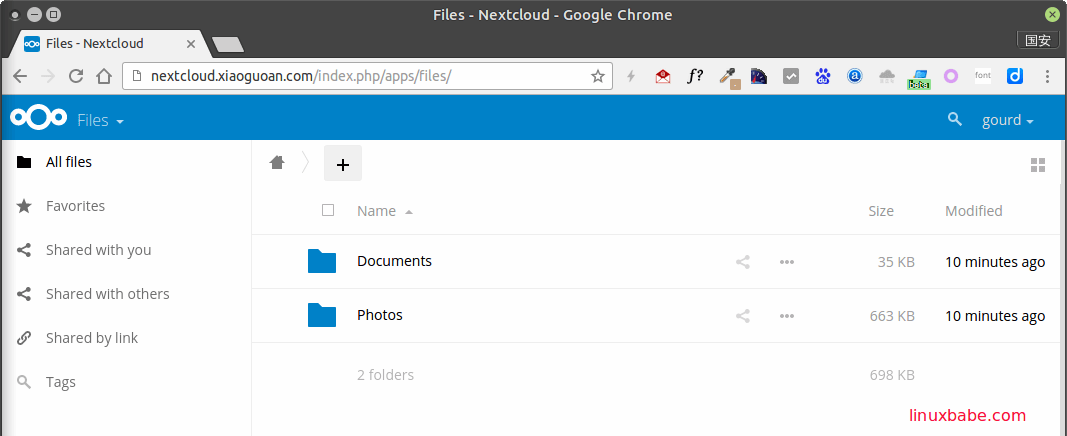Viewport: 1067px width, 436px height.
Task: Reload the page with browser refresh button
Action: [76, 76]
